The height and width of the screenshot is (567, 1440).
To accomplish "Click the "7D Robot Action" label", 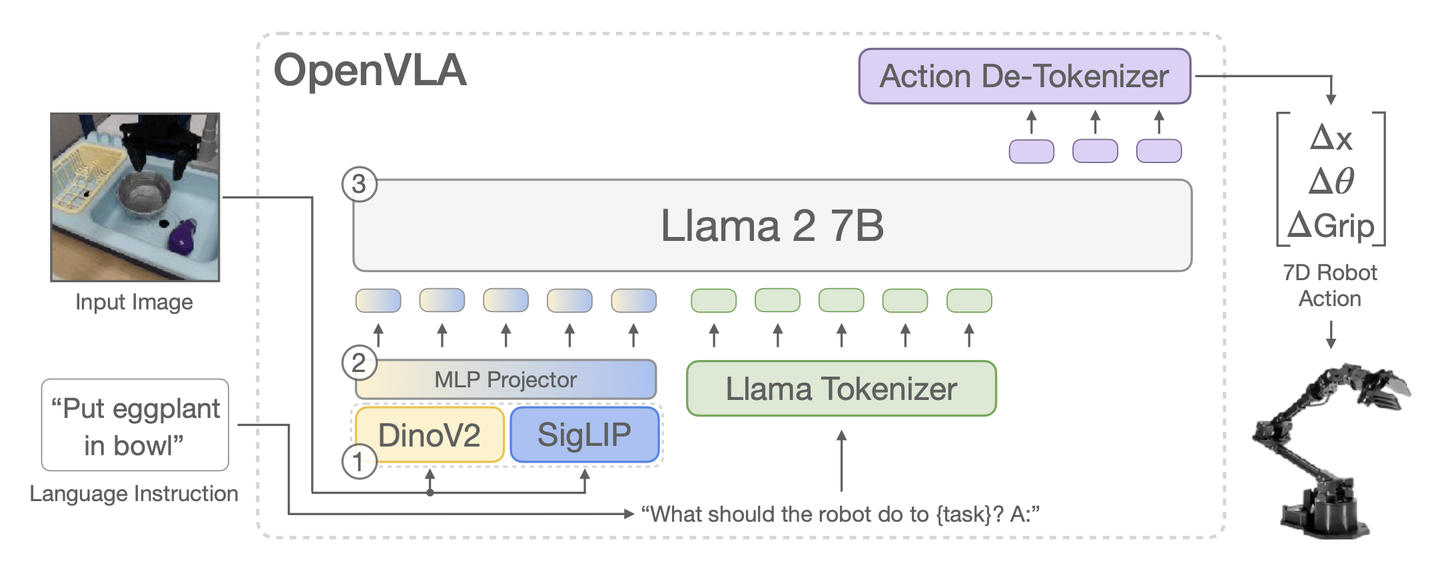I will pos(1330,285).
